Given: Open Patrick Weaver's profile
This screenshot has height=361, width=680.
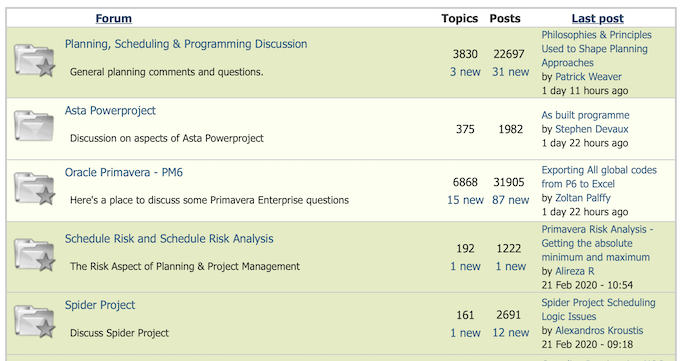Looking at the screenshot, I should pos(588,77).
